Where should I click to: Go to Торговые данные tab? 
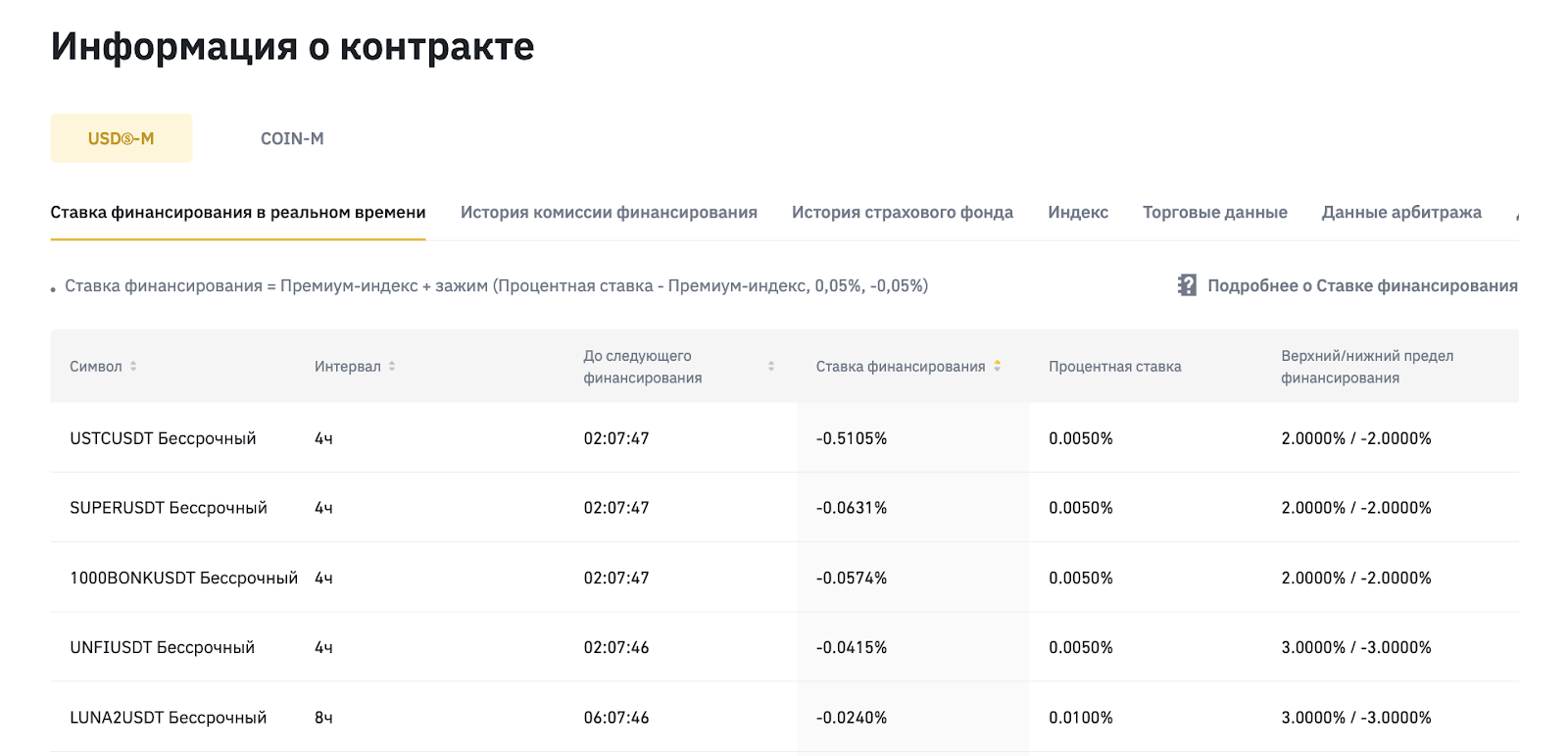(1214, 212)
